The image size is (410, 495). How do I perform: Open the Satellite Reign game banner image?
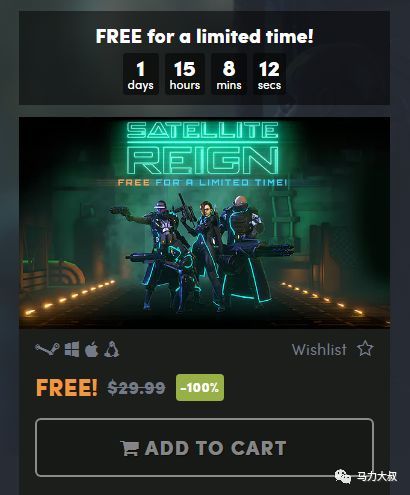click(x=204, y=223)
